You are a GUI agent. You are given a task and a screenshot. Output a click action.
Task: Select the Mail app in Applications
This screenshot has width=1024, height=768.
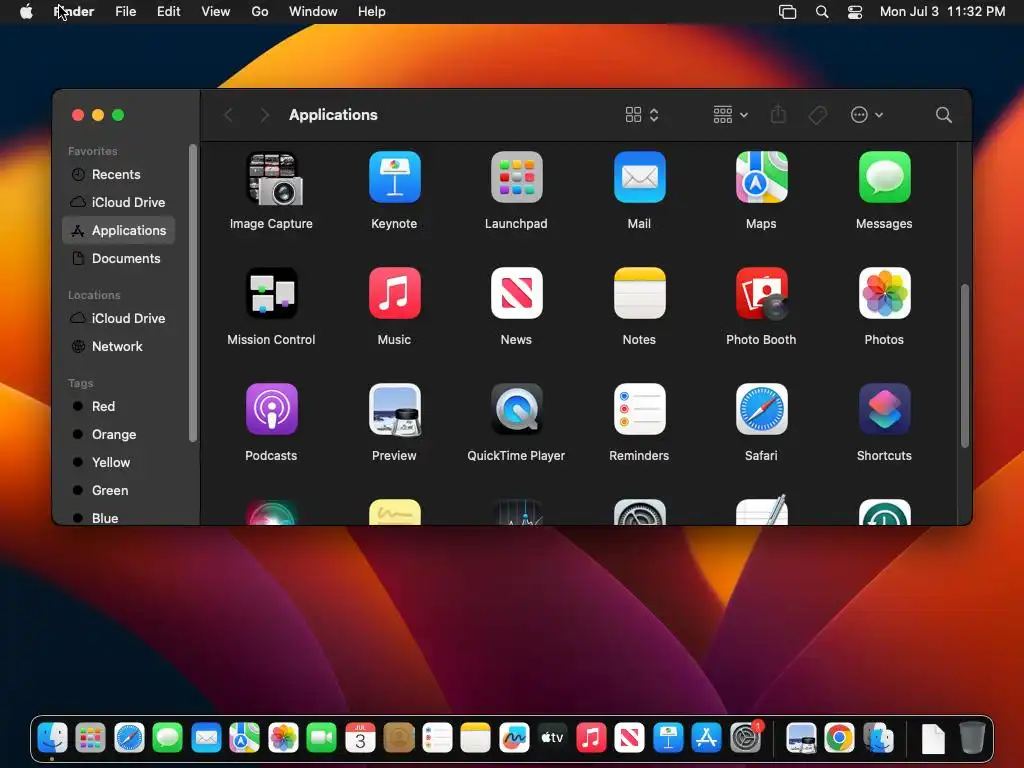tap(639, 178)
